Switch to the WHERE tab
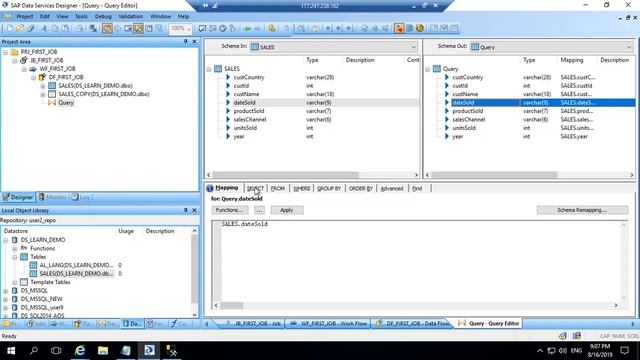Viewport: 640px width, 360px height. coord(302,188)
